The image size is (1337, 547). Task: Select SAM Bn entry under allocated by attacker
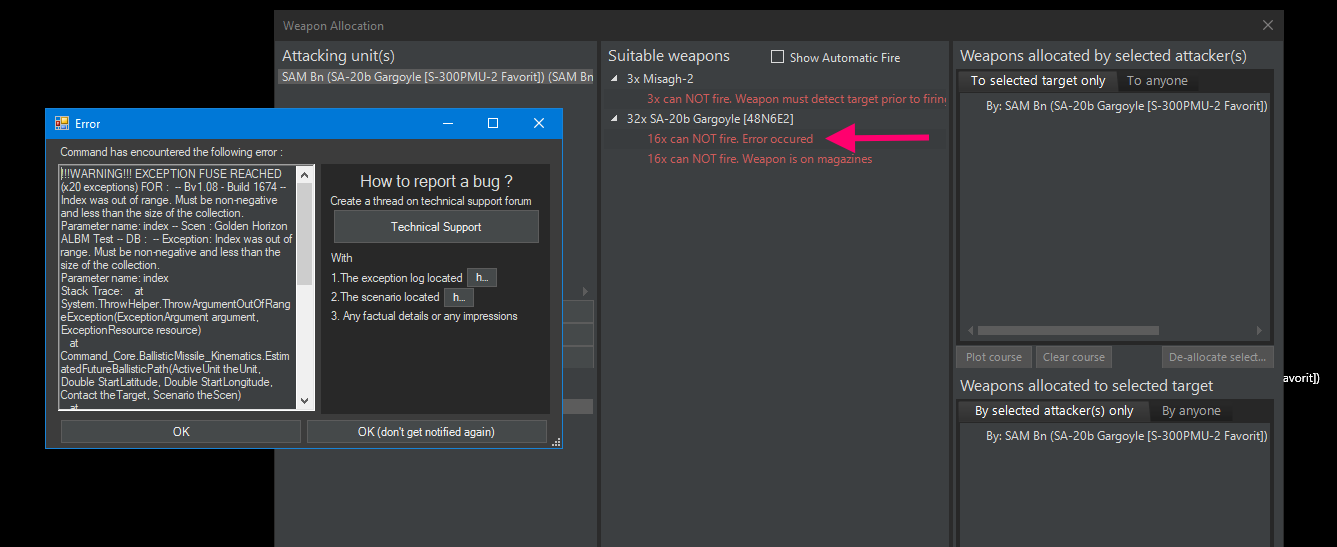pyautogui.click(x=1127, y=106)
